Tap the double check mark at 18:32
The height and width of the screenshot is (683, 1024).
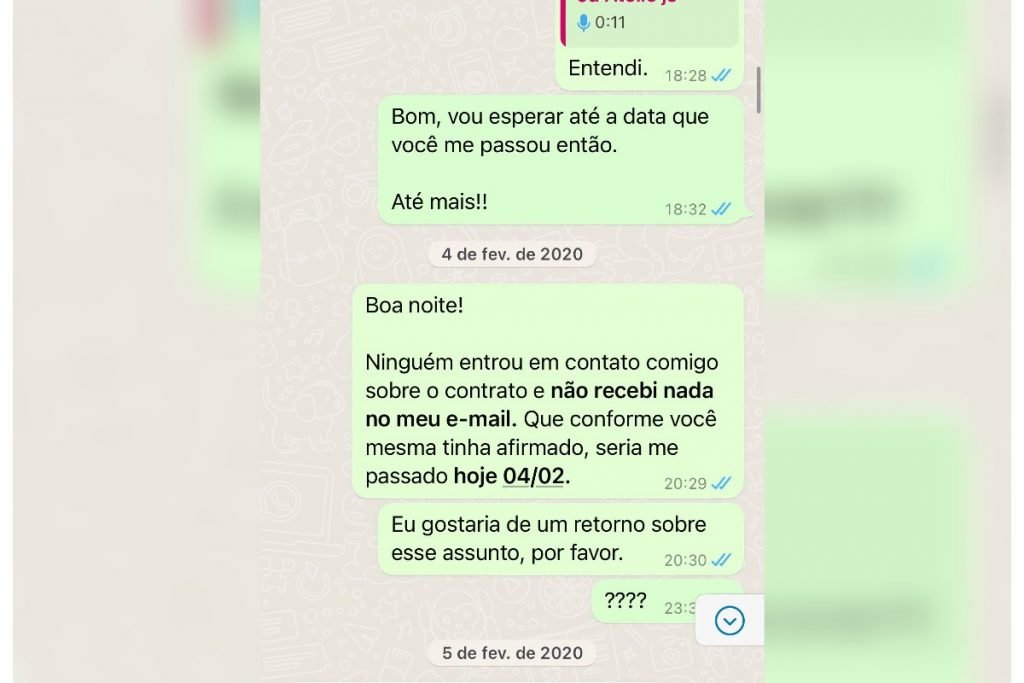click(722, 209)
